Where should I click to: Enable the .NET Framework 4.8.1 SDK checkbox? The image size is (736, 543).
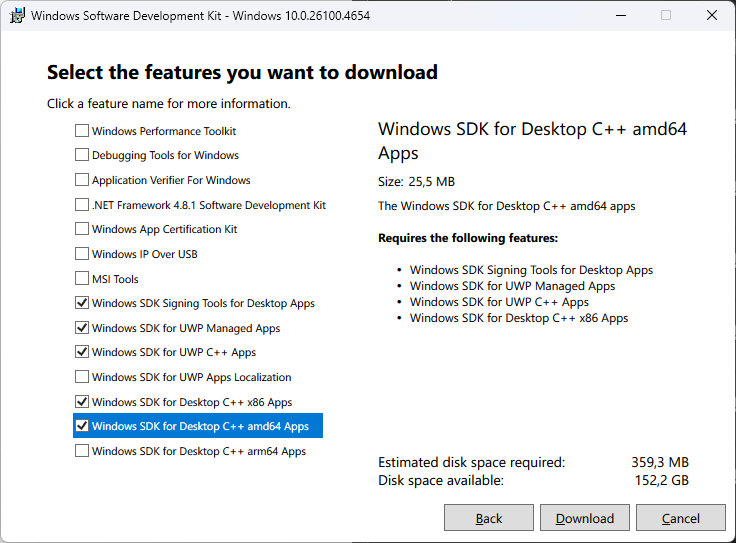pos(82,205)
